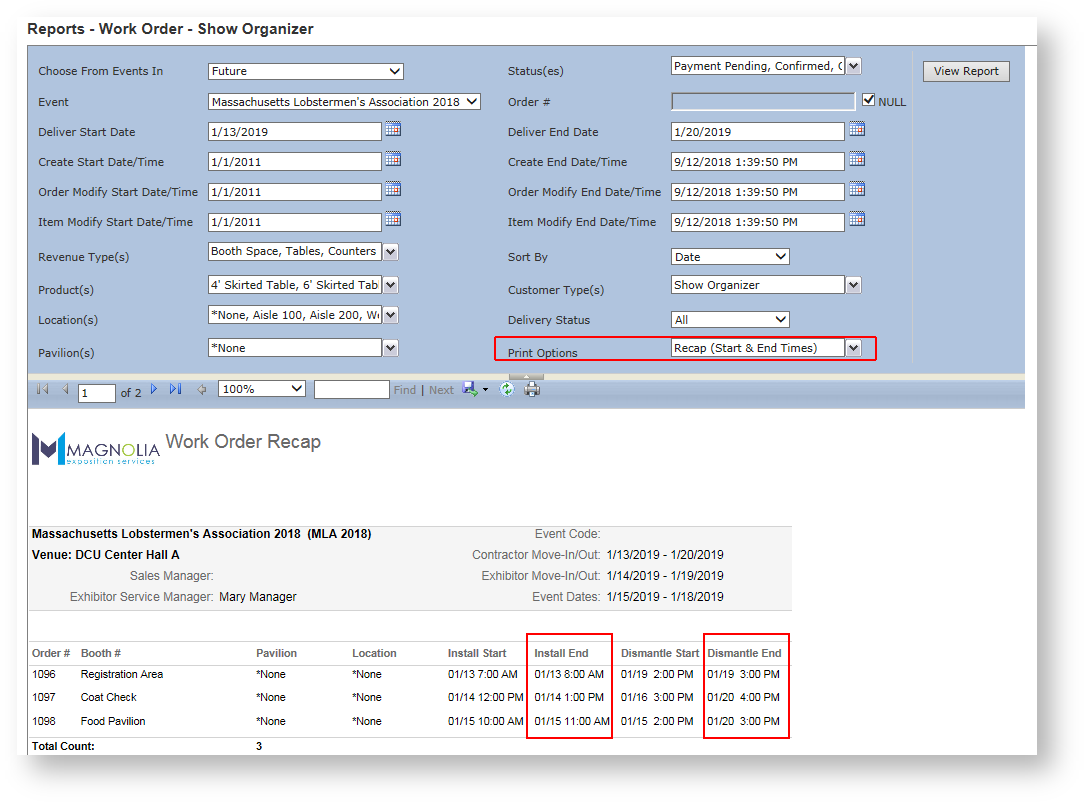Viewport: 1085px width, 803px height.
Task: Open Choose From Events In dropdown
Action: pyautogui.click(x=305, y=71)
